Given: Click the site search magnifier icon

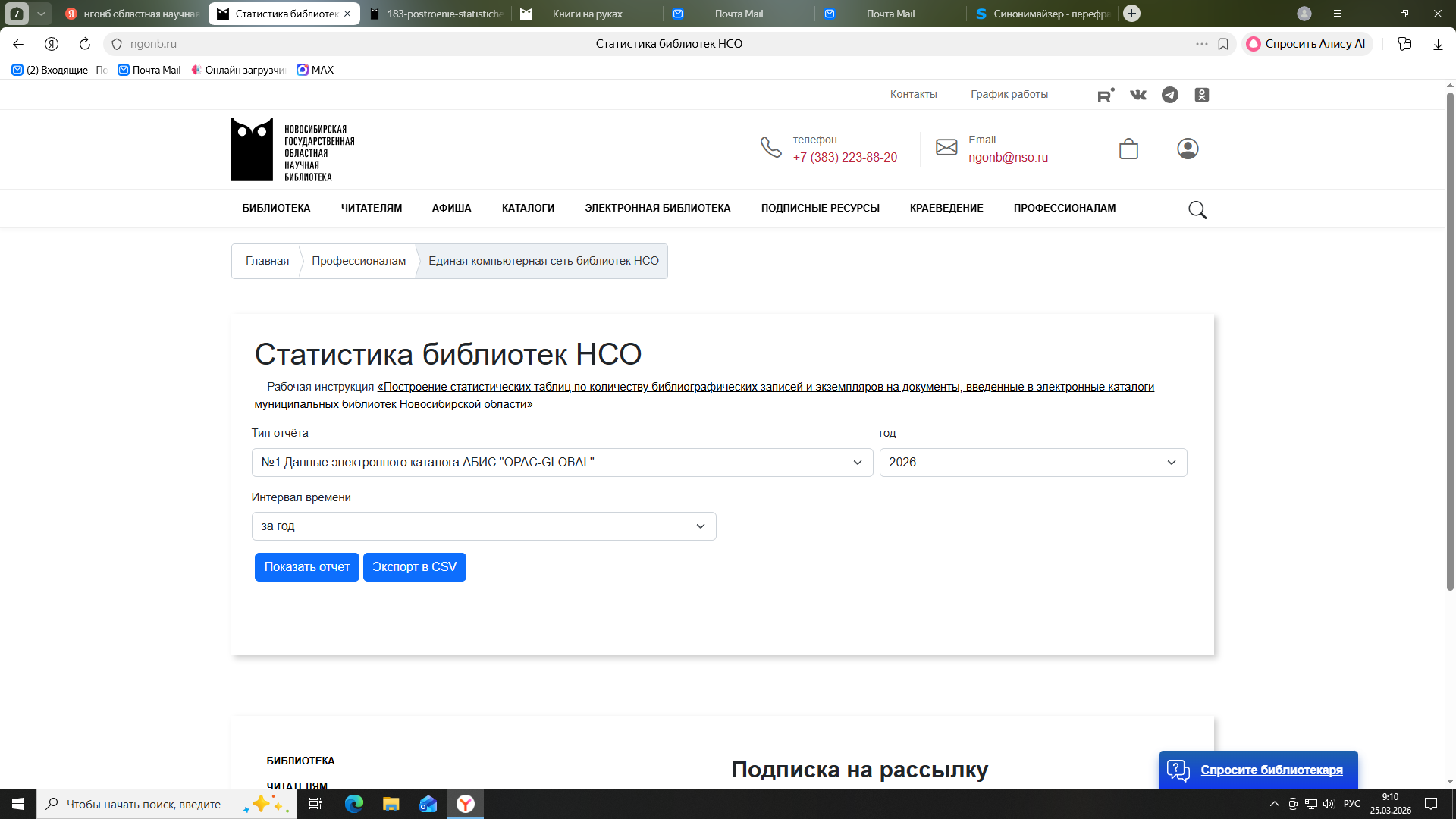Looking at the screenshot, I should point(1197,210).
